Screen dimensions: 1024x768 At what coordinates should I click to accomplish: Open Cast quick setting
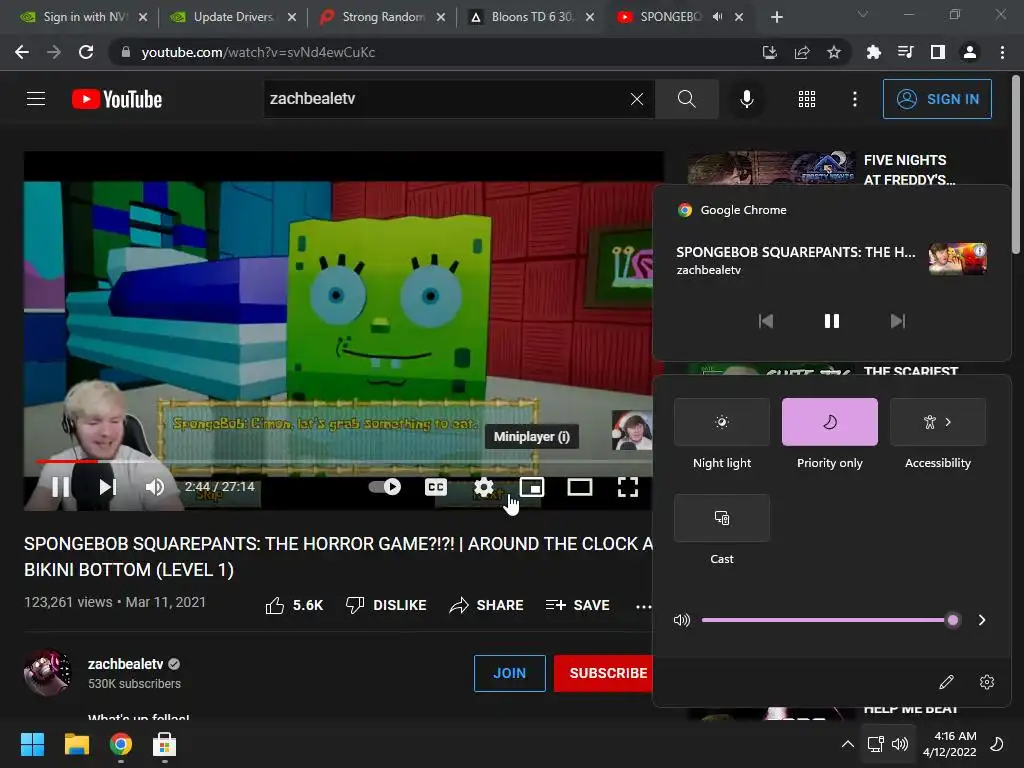click(x=722, y=518)
